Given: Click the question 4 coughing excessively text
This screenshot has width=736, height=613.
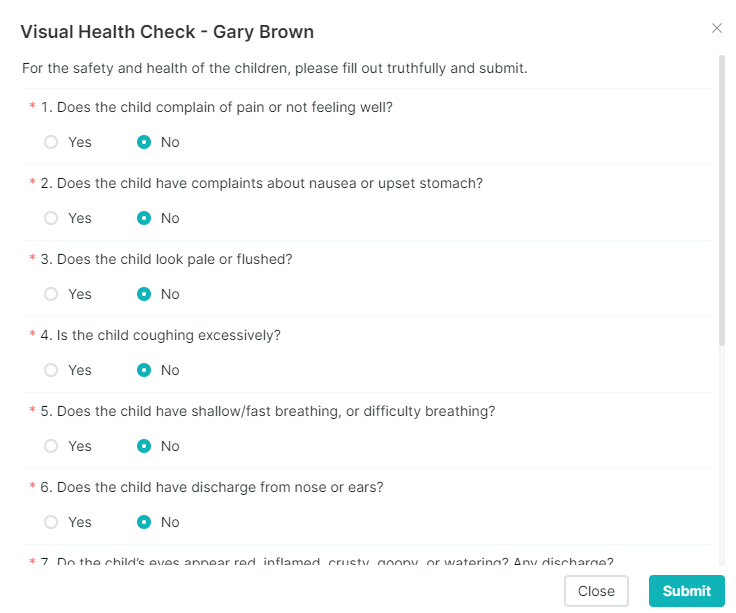Looking at the screenshot, I should tap(161, 335).
